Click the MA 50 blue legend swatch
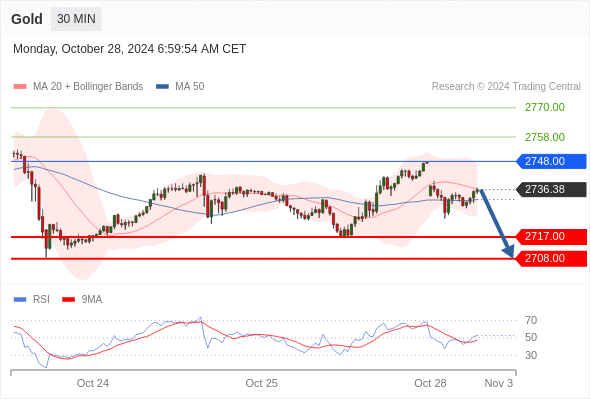Viewport: 590px width, 400px height. pyautogui.click(x=162, y=87)
